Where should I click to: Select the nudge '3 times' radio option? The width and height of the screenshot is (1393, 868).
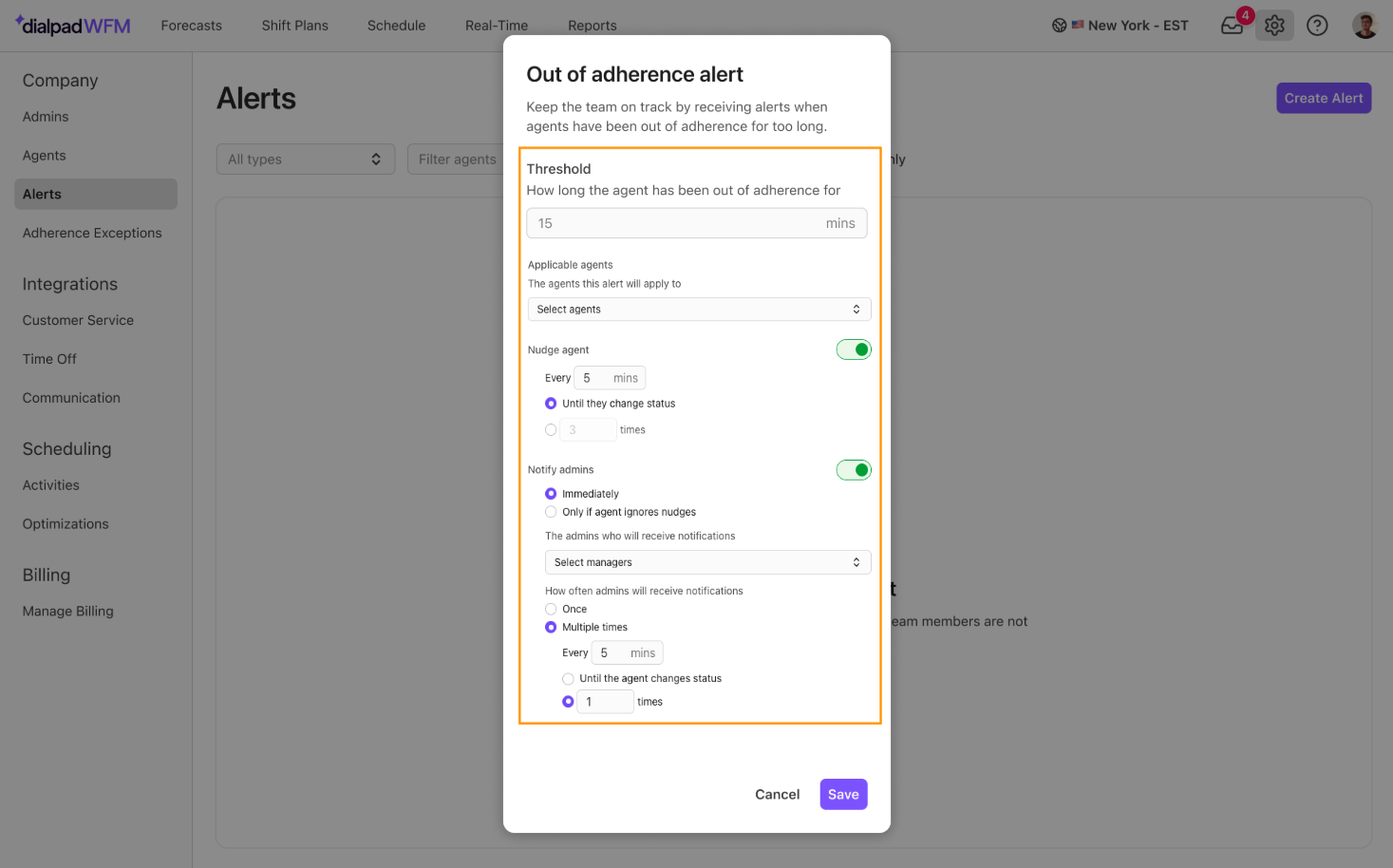pyautogui.click(x=551, y=430)
